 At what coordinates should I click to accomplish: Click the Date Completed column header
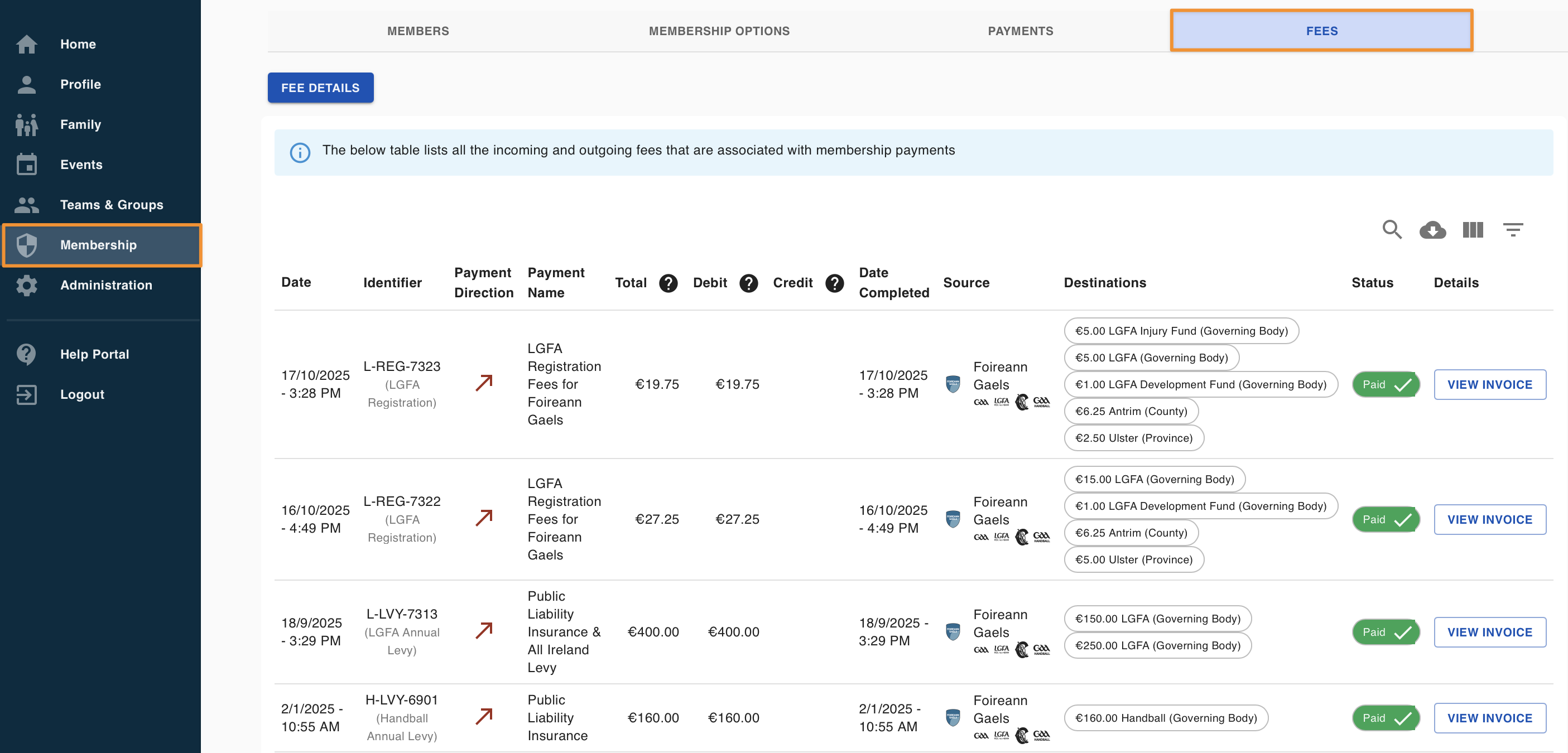pyautogui.click(x=893, y=283)
